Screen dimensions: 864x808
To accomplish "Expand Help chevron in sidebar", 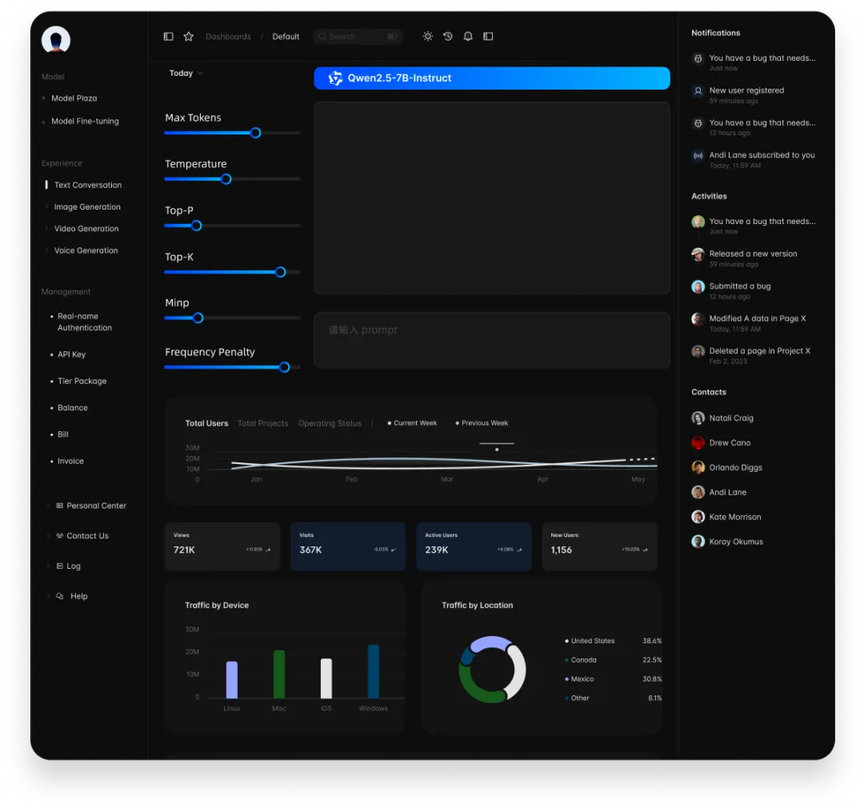I will point(48,596).
